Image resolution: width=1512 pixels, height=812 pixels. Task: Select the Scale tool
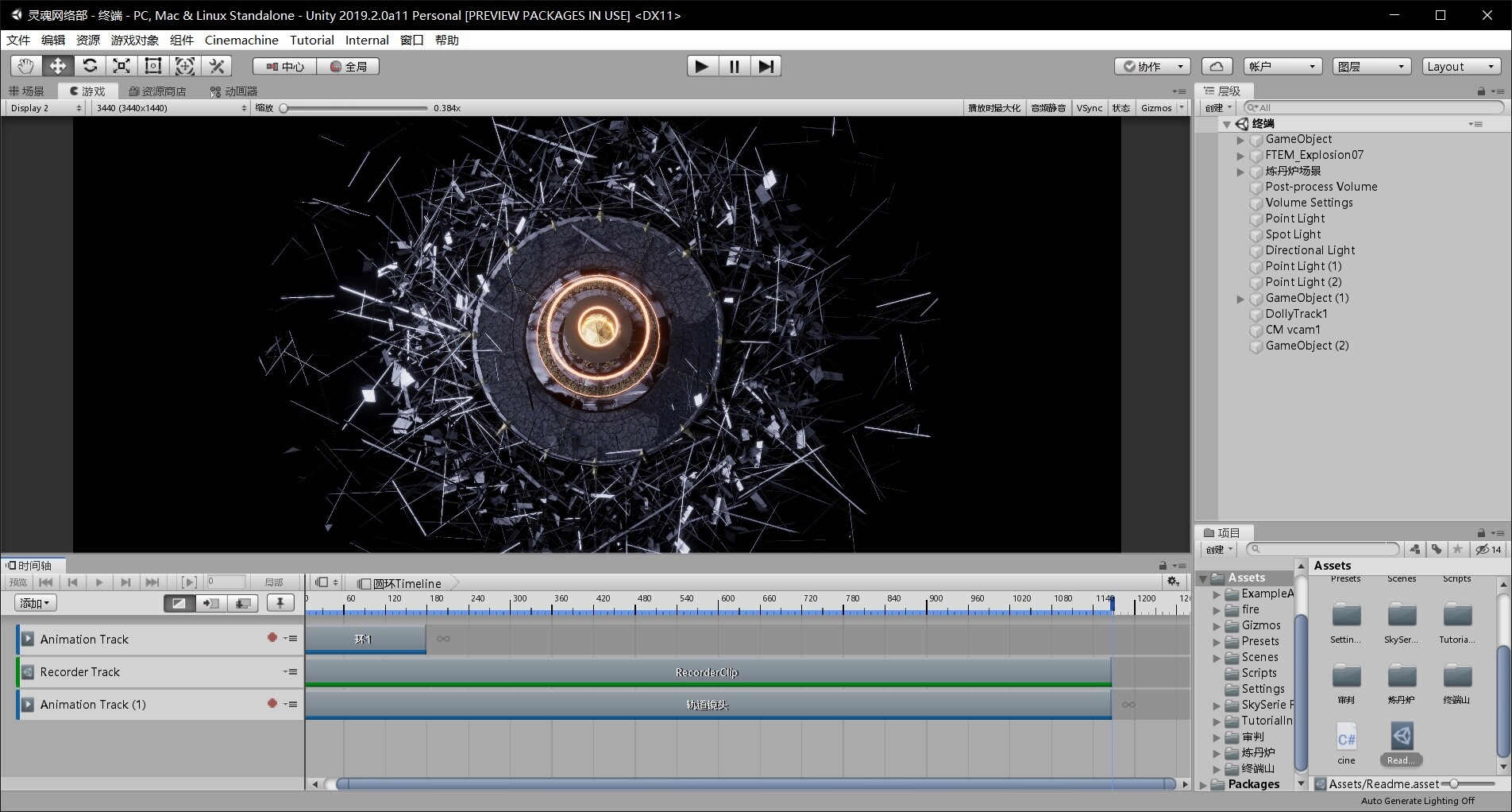click(121, 66)
